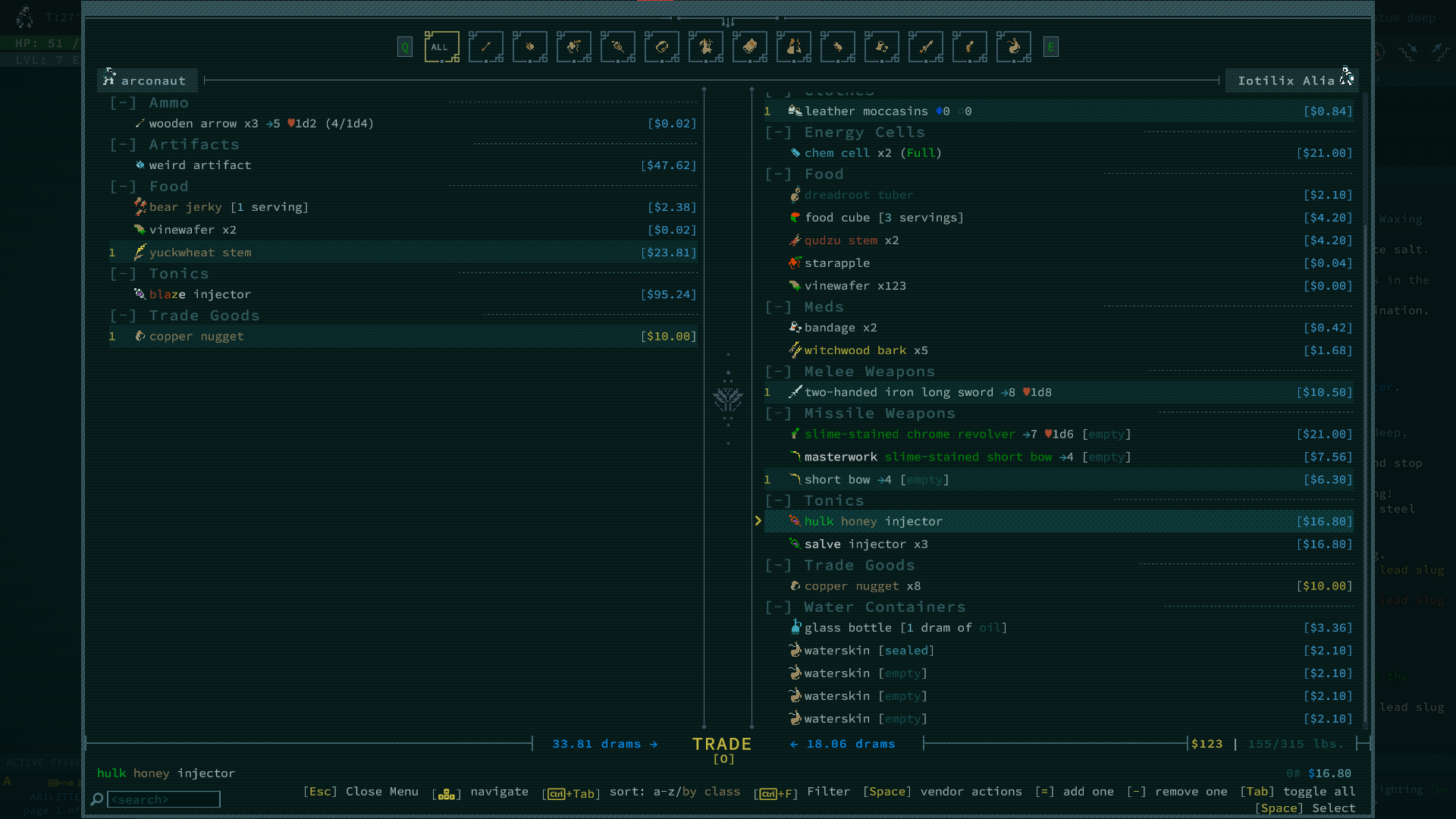Screen dimensions: 1456x819
Task: Click the Close Menu option
Action: 362,792
